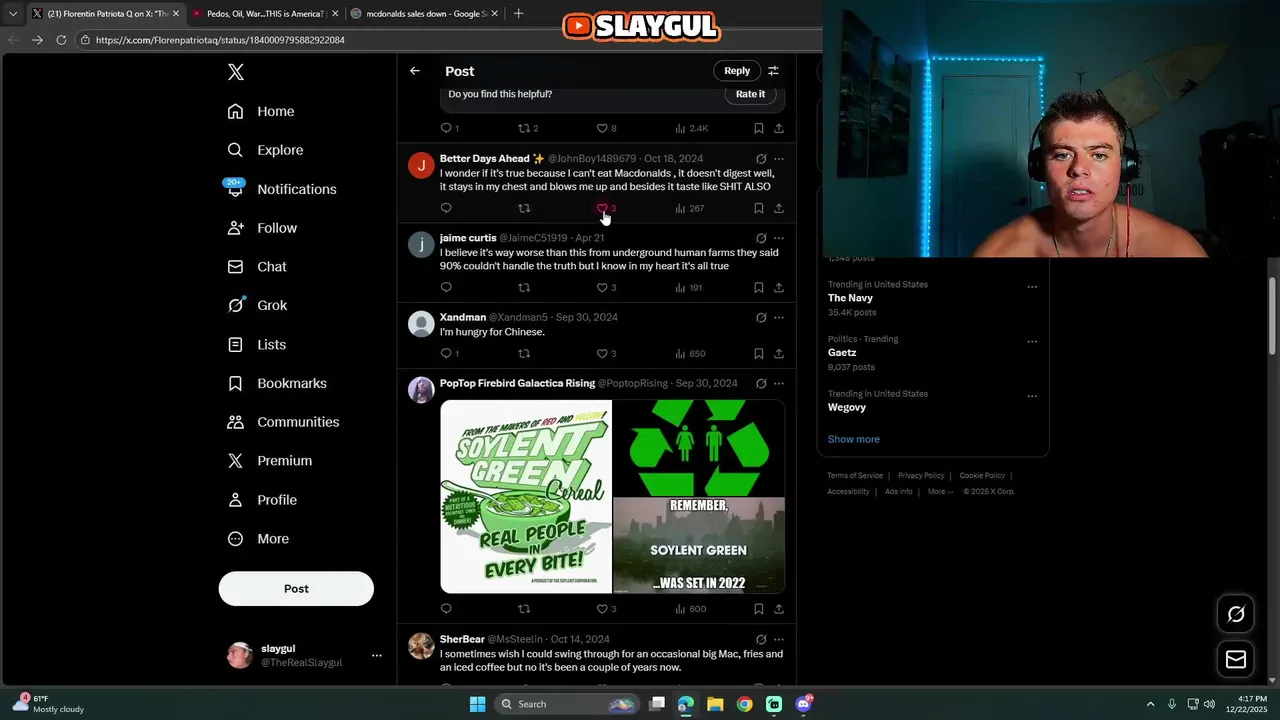This screenshot has height=720, width=1280.
Task: Open a new browser tab
Action: pyautogui.click(x=518, y=14)
